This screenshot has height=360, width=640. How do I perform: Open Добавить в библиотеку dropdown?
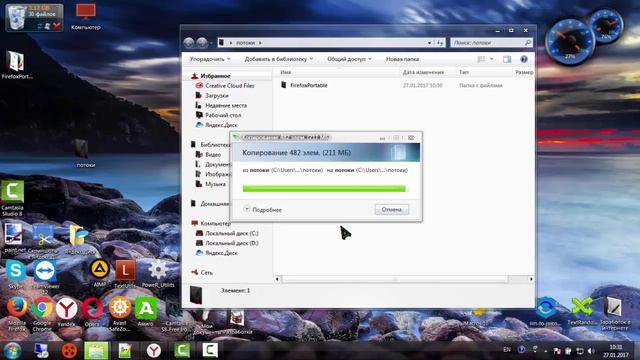(279, 59)
